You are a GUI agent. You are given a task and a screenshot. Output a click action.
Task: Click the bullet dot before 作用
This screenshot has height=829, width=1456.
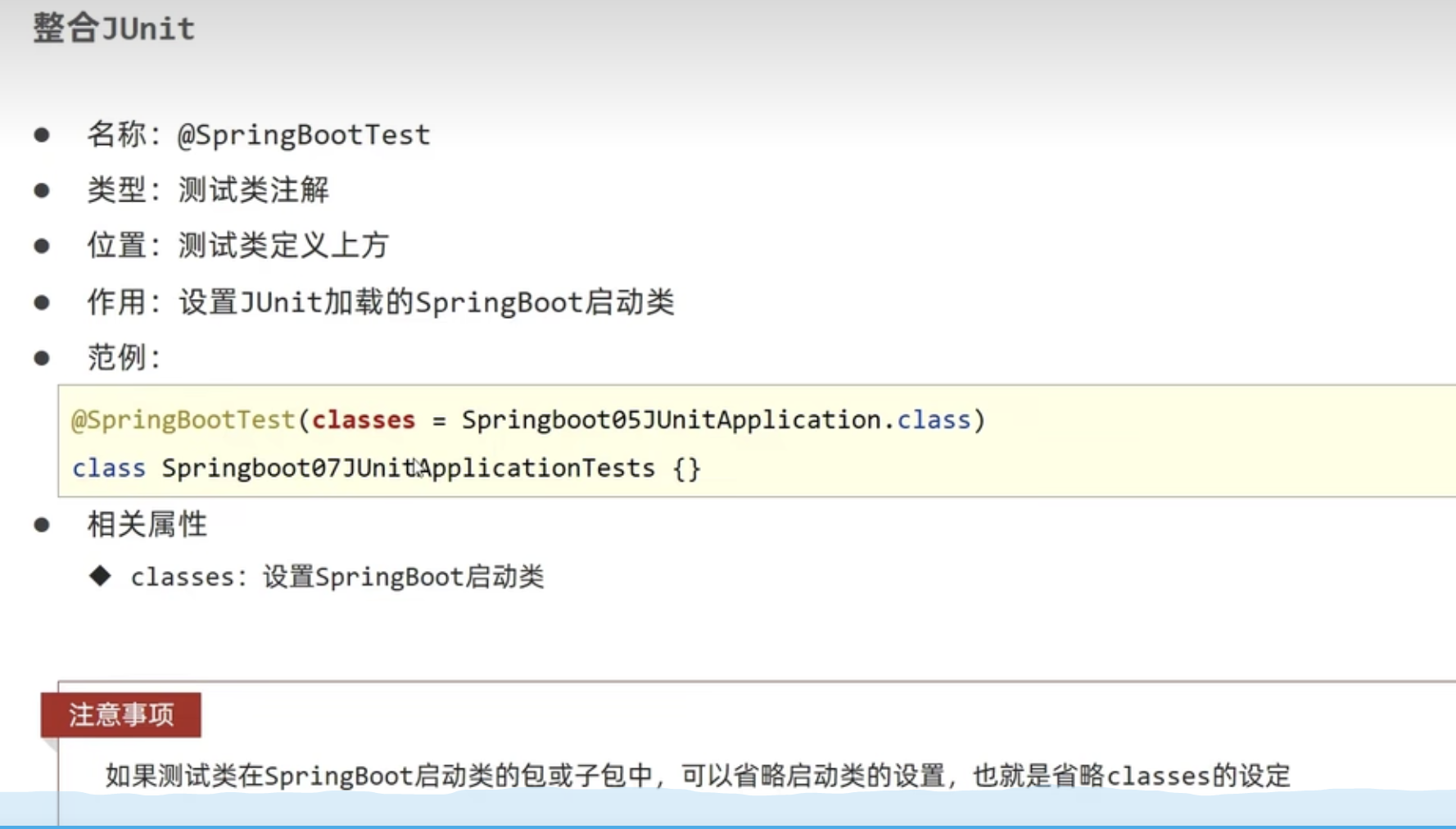click(42, 302)
